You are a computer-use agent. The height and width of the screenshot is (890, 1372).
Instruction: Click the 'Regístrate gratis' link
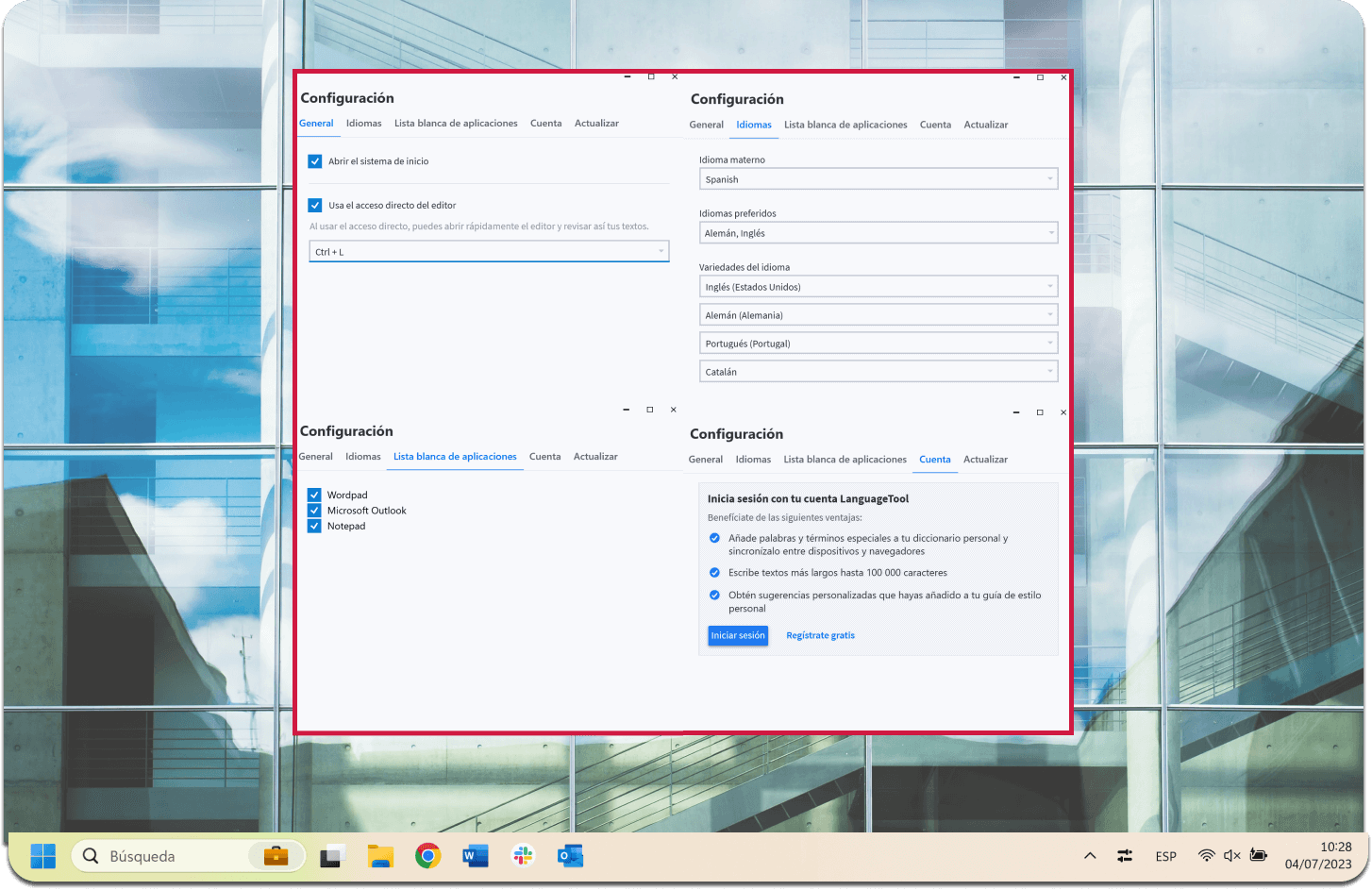coord(820,636)
